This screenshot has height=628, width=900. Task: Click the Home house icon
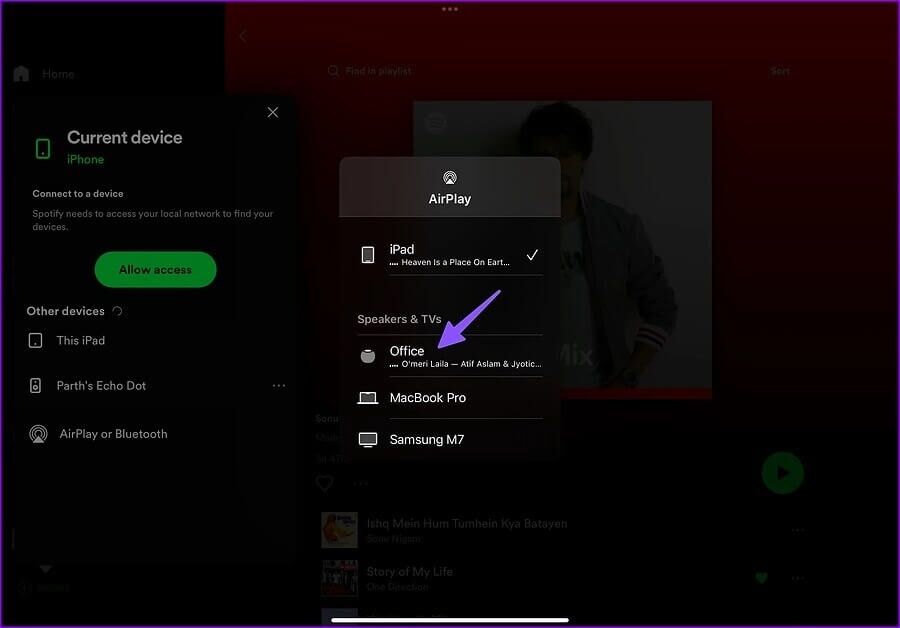point(21,73)
